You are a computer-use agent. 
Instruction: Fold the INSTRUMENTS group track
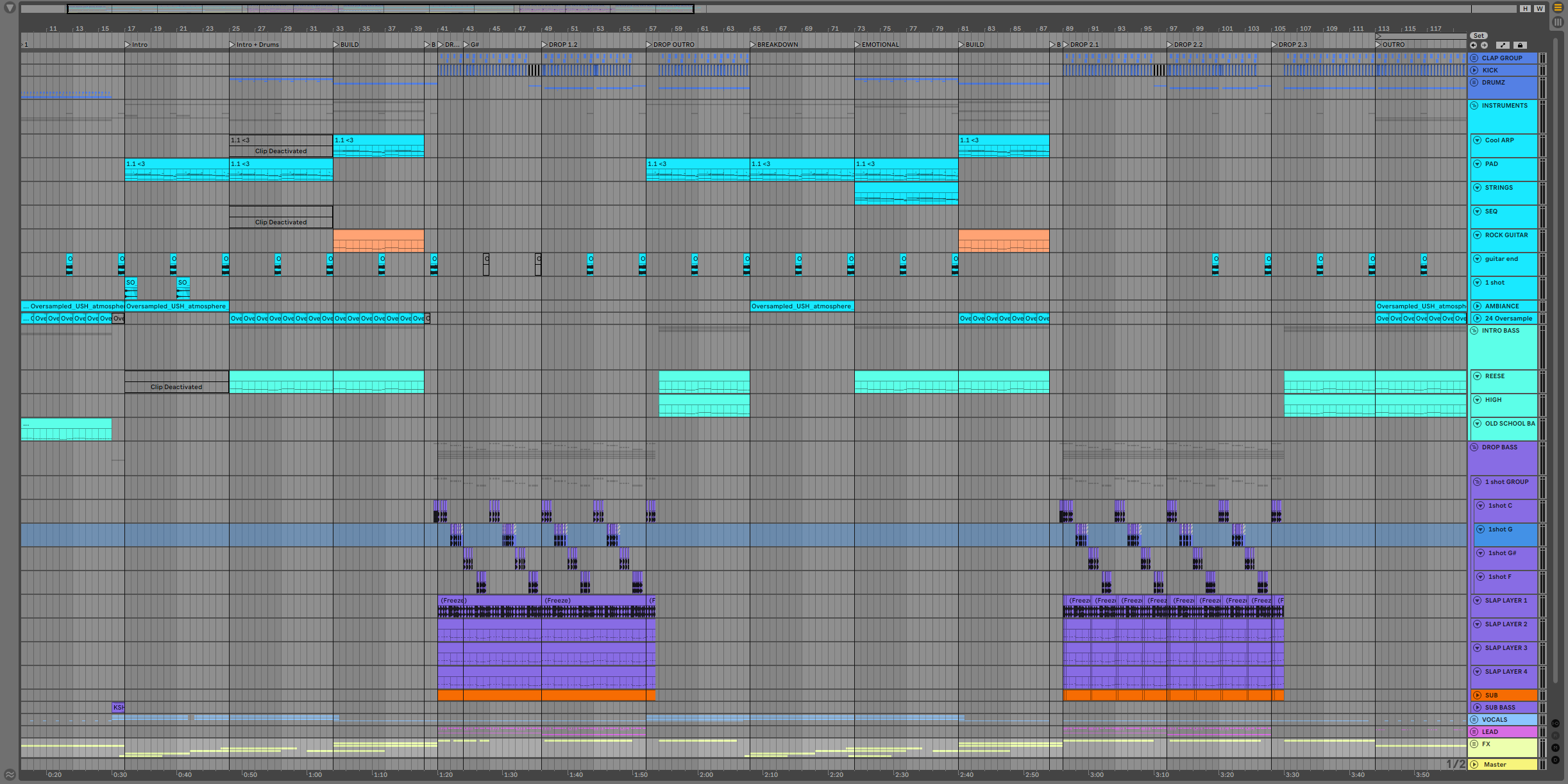[1474, 106]
